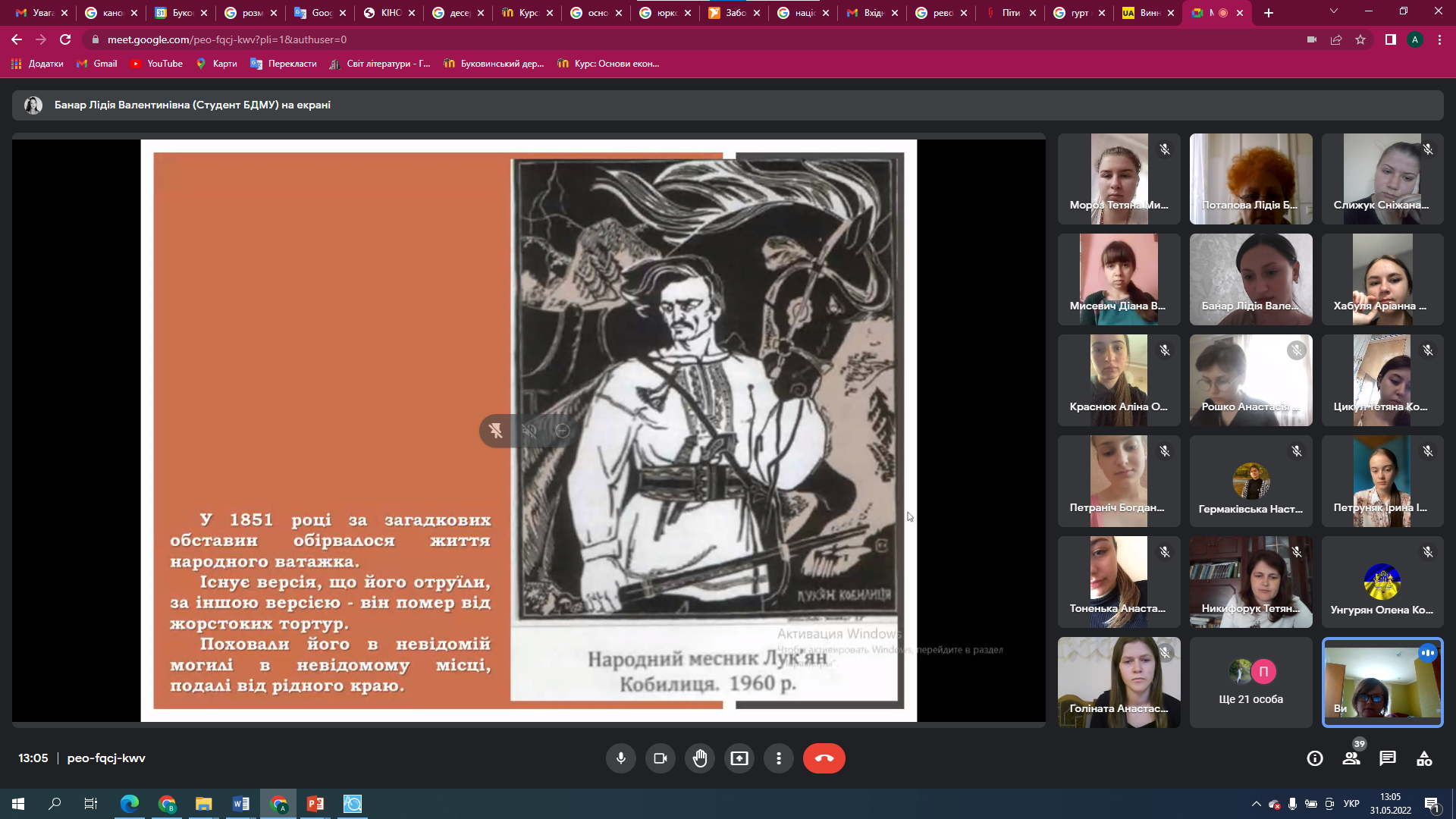Switch the УКР keyboard language
Screen dimensions: 1456x819
1351,804
